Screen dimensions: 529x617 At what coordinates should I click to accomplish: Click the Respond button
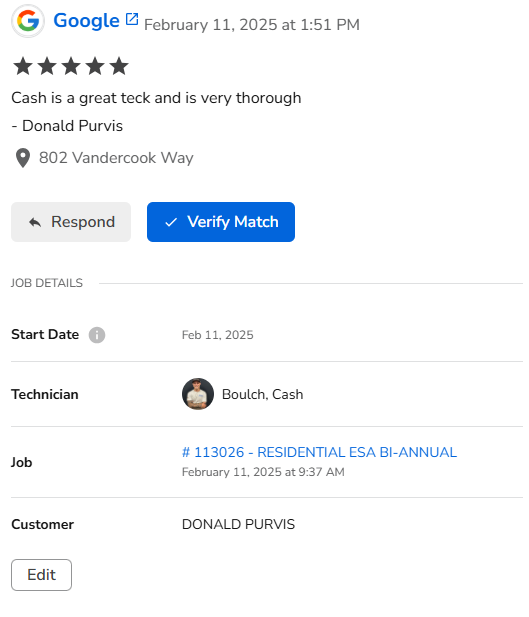coord(71,222)
